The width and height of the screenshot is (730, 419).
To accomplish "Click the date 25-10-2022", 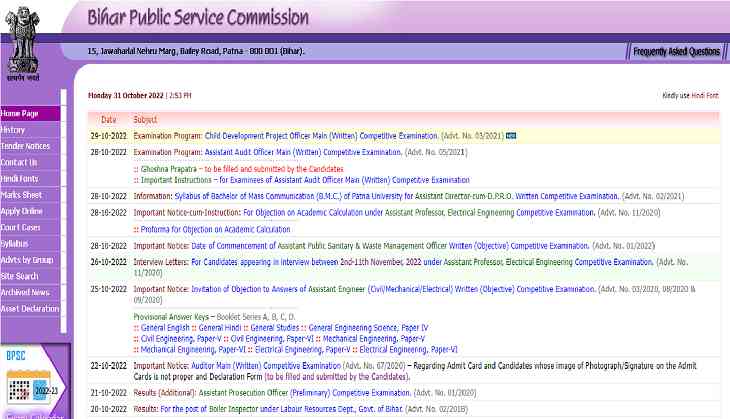I will click(x=108, y=289).
